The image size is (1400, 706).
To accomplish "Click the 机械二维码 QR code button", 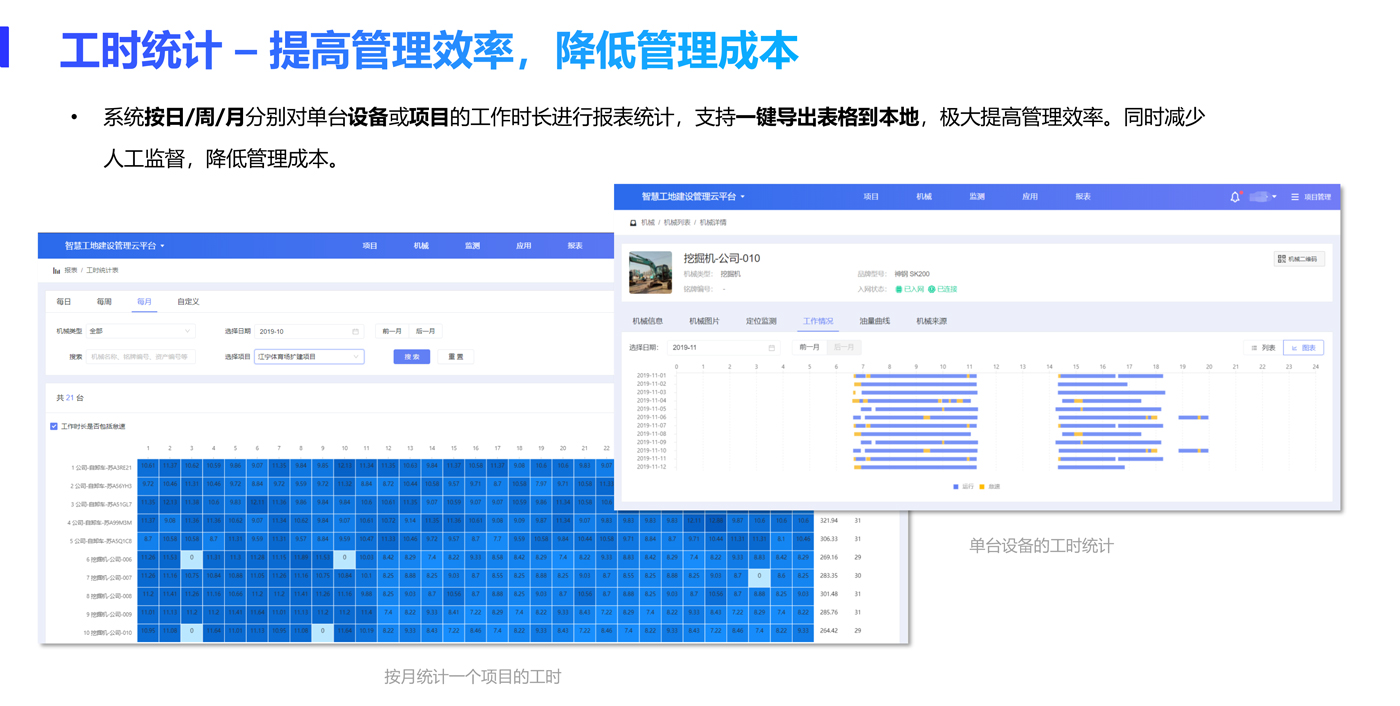I will click(1299, 259).
